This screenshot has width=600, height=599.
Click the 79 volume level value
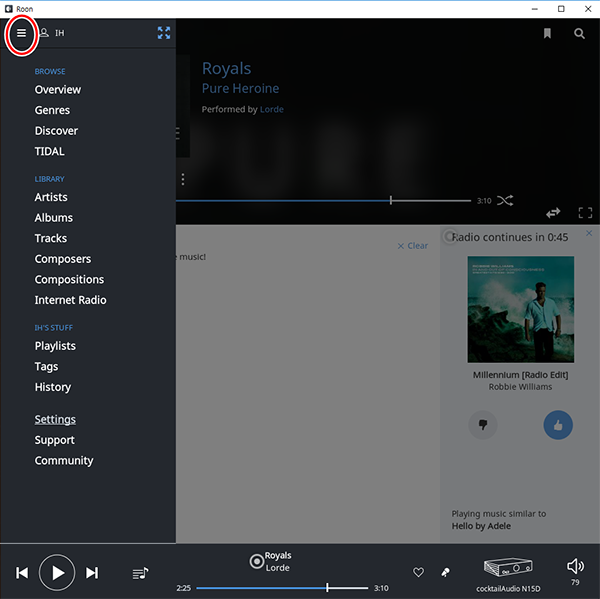click(x=575, y=583)
